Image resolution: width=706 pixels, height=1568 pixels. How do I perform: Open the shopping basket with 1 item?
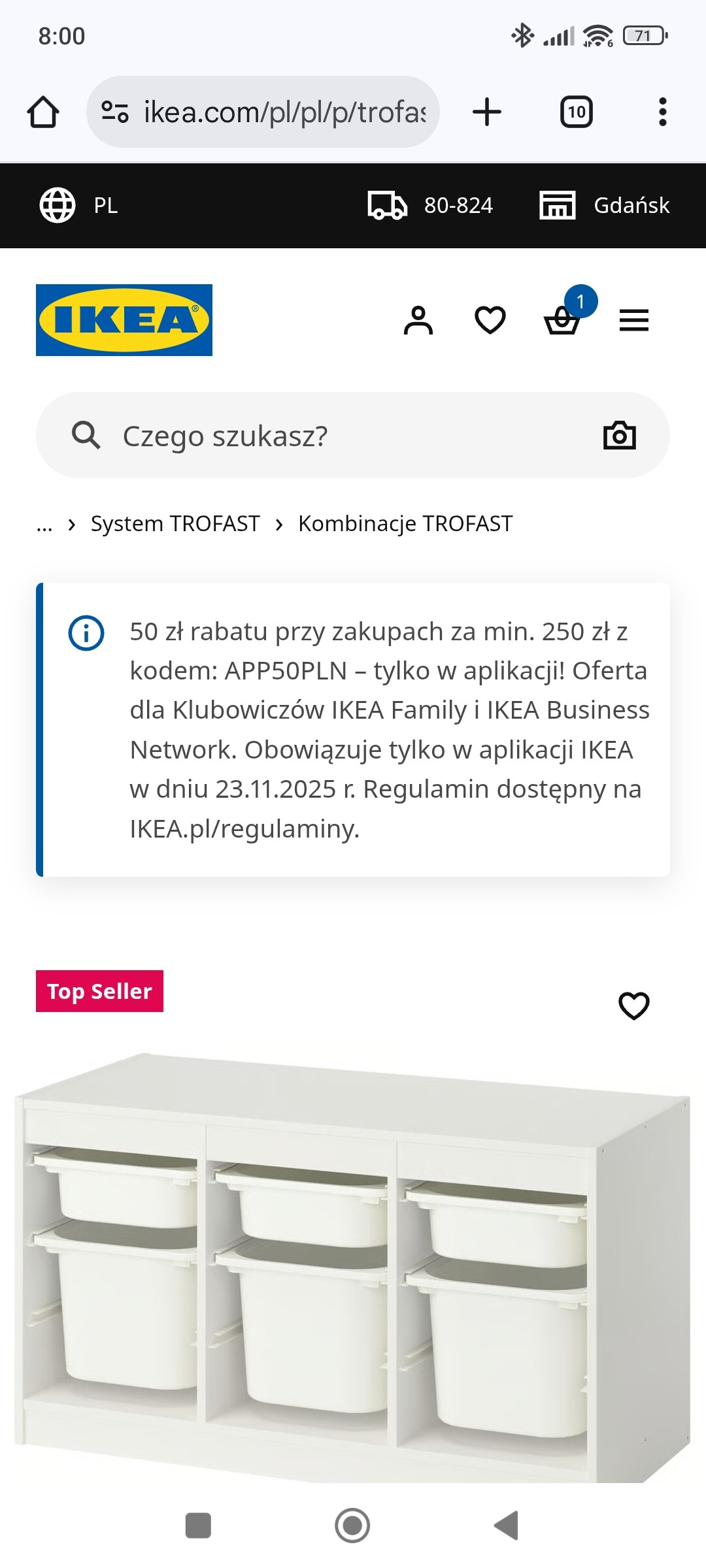[x=562, y=320]
